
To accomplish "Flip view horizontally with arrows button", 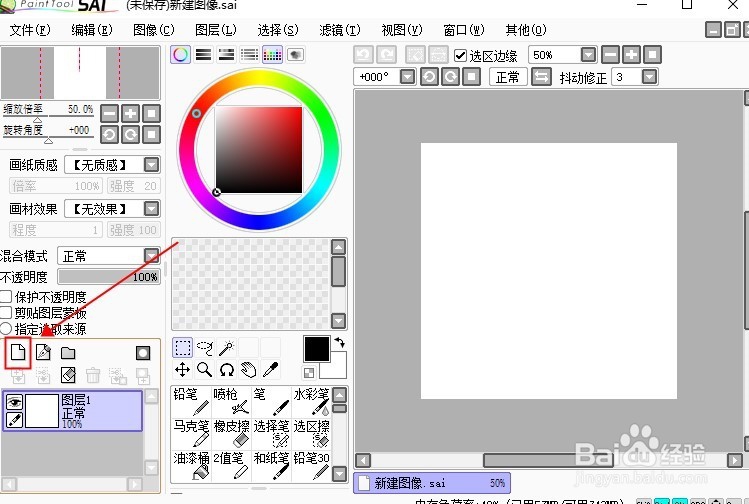I will click(541, 76).
